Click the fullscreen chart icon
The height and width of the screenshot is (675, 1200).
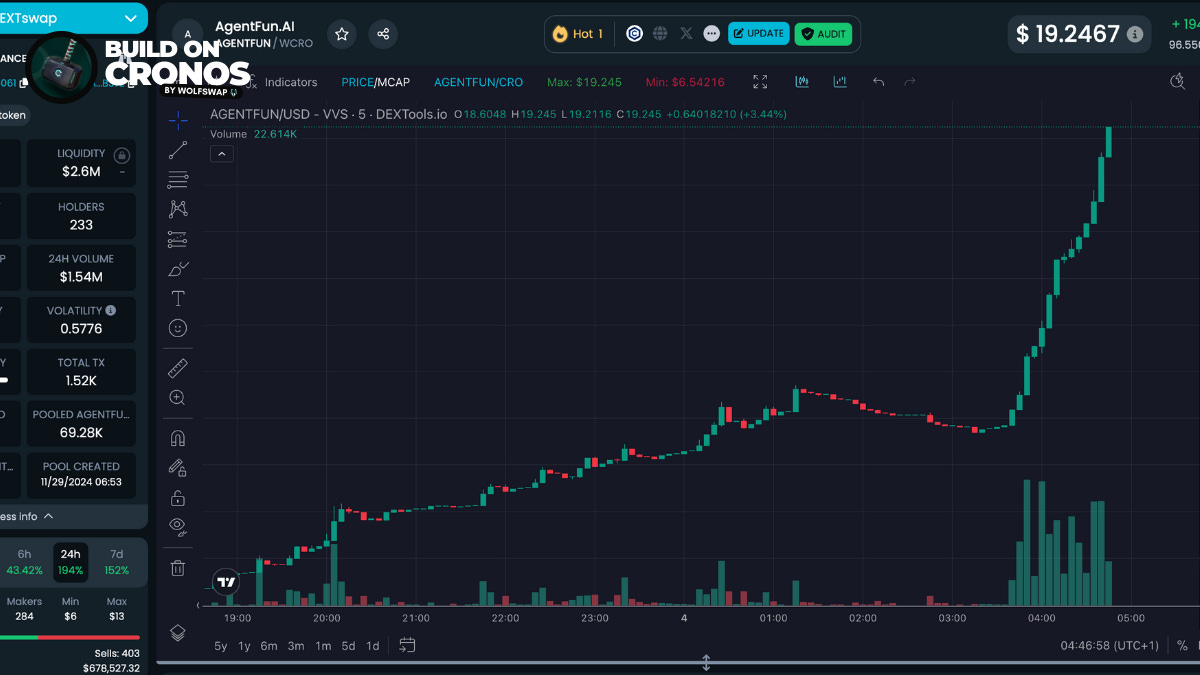(x=760, y=82)
